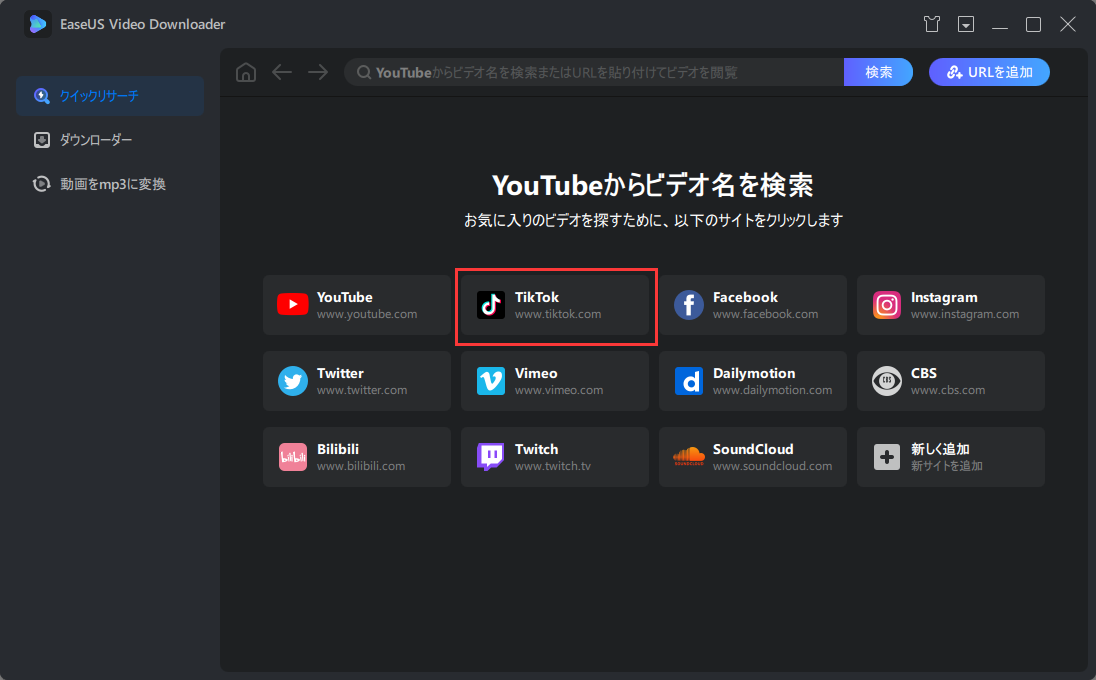The height and width of the screenshot is (680, 1096).
Task: Open the Vimeo site shortcut
Action: 555,381
